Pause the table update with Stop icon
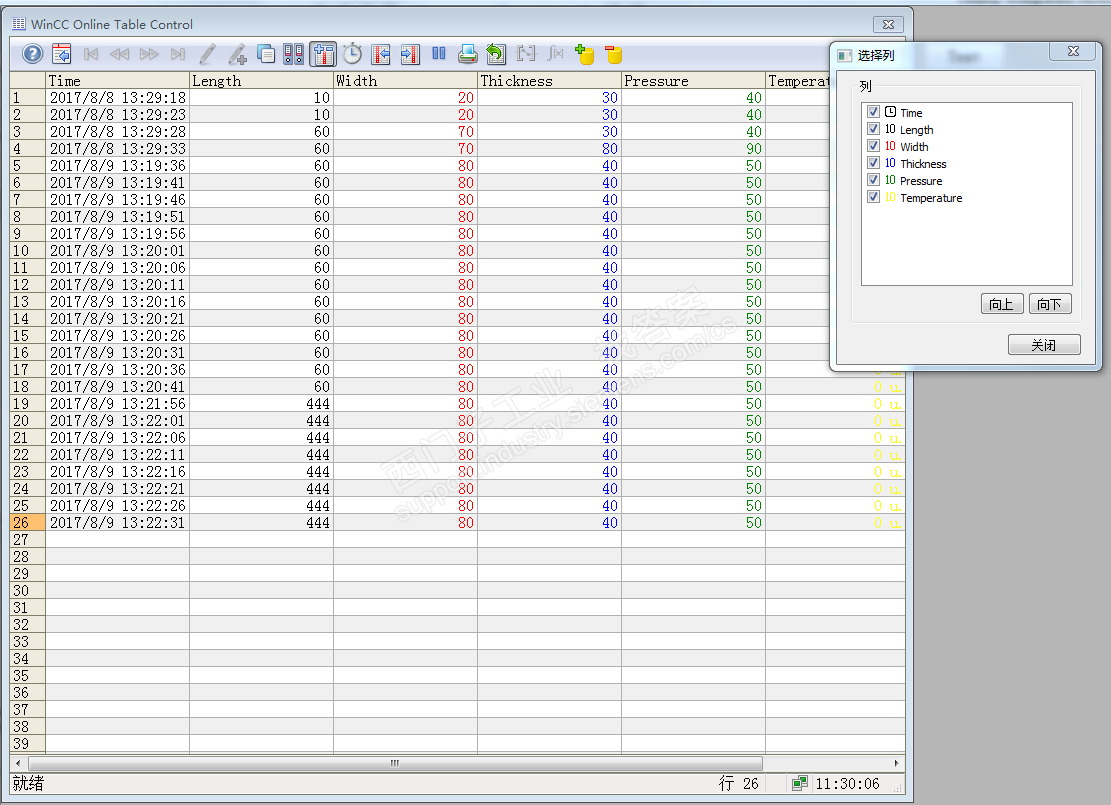1111x805 pixels. [x=439, y=54]
